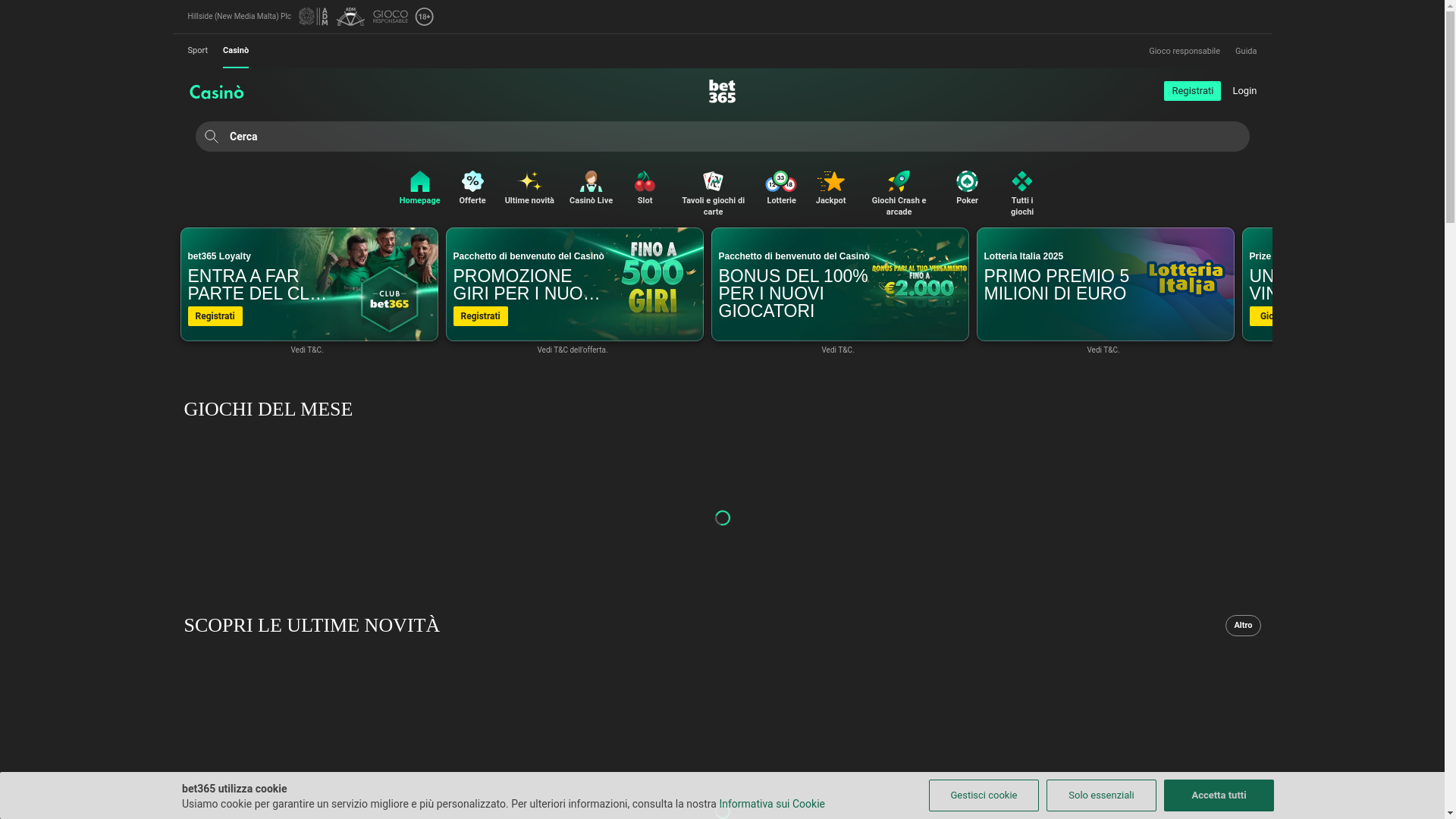Click the 18+ age restriction icon
This screenshot has height=819, width=1456.
click(x=425, y=17)
